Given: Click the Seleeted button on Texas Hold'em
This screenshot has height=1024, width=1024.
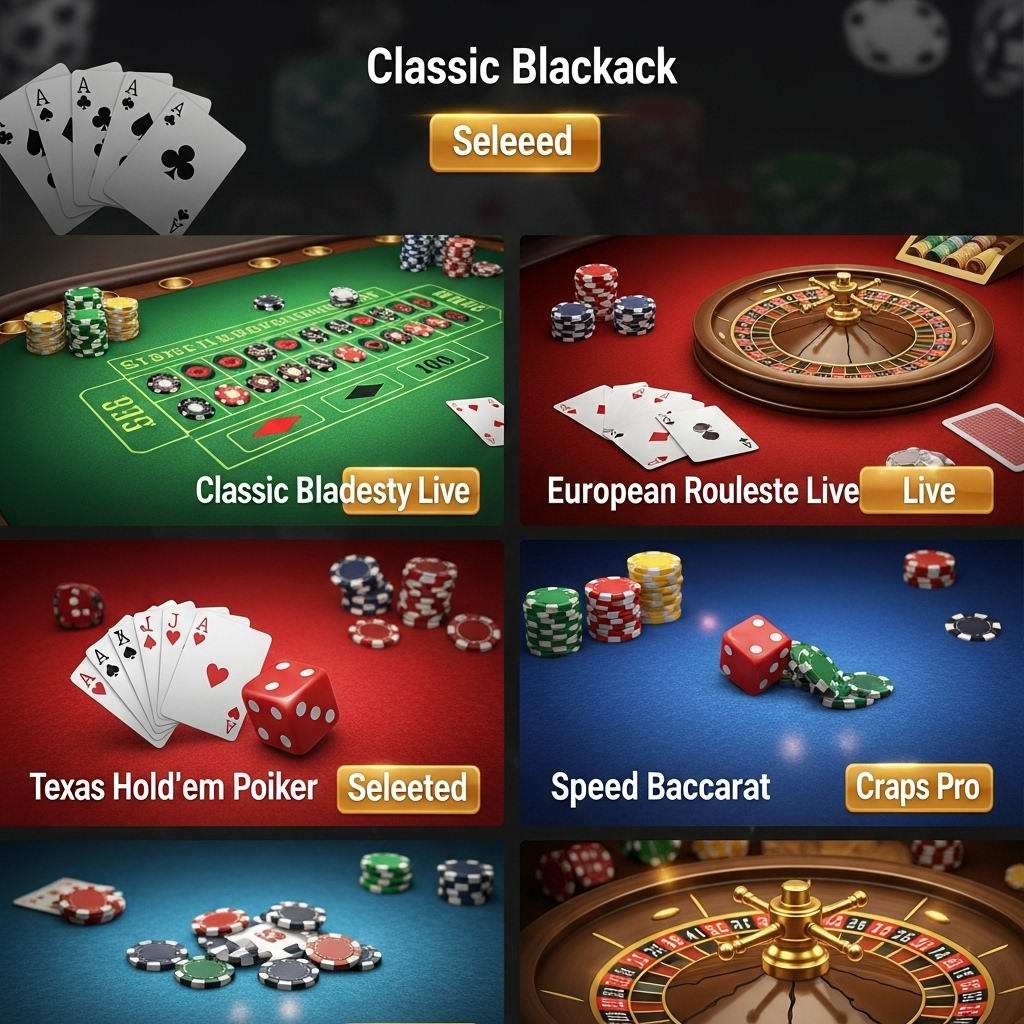Looking at the screenshot, I should (x=408, y=789).
